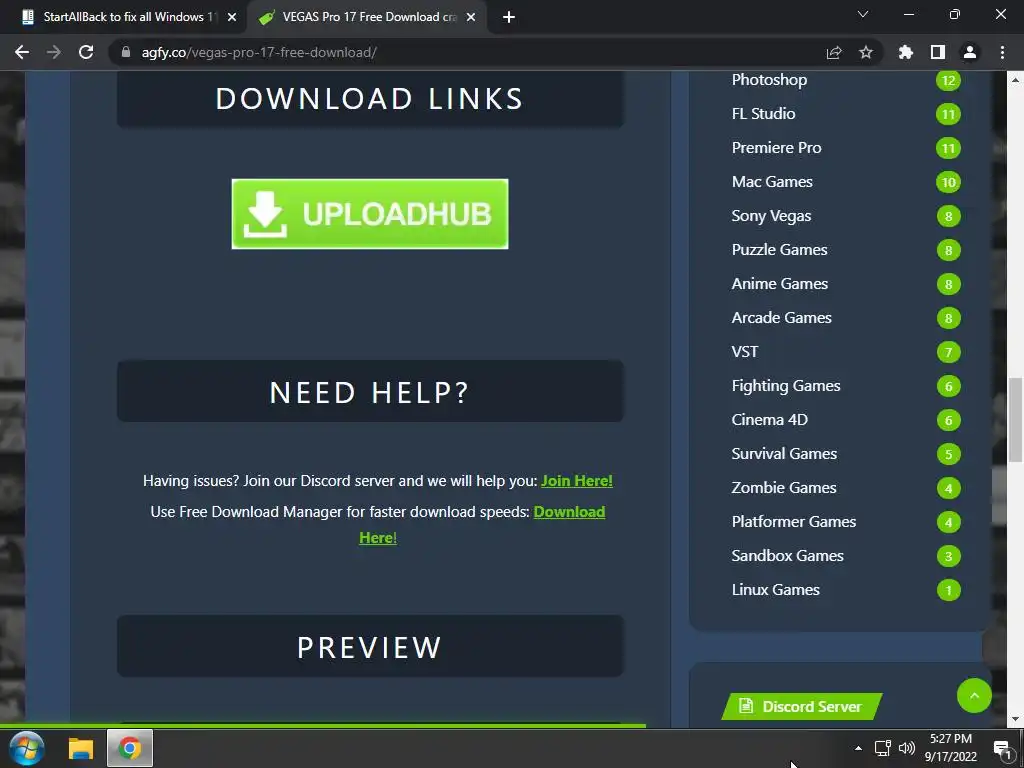Open the Sony Vegas category
This screenshot has width=1024, height=768.
click(771, 216)
